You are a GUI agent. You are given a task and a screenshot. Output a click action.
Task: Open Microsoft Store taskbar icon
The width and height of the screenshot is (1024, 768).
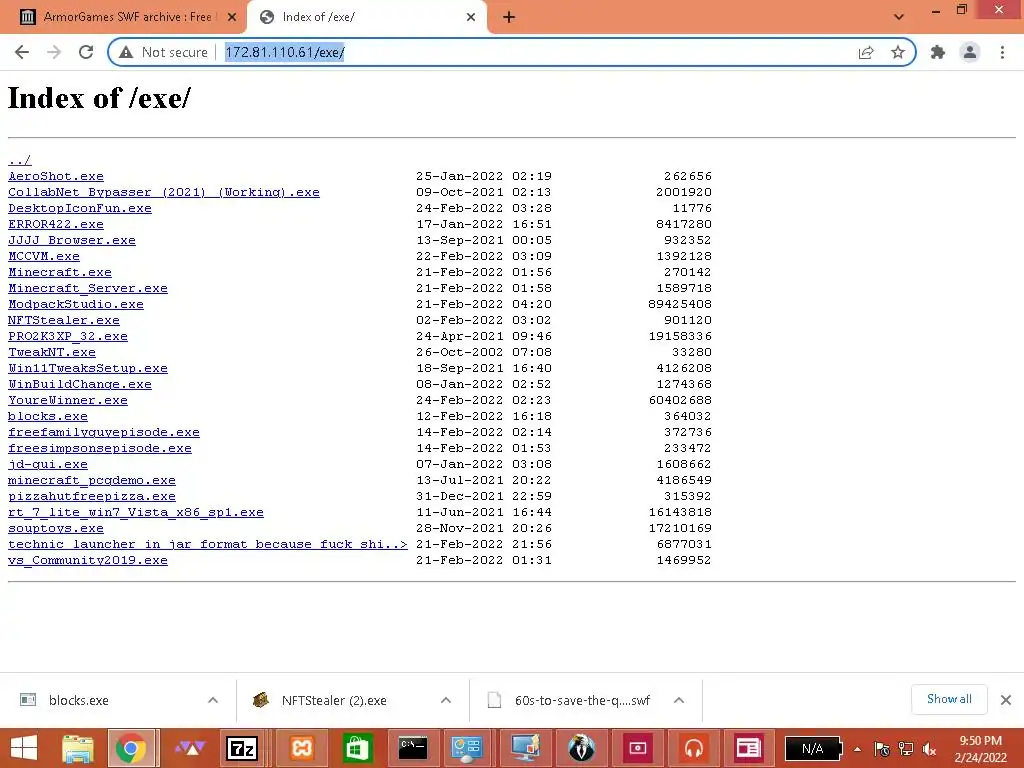[357, 748]
